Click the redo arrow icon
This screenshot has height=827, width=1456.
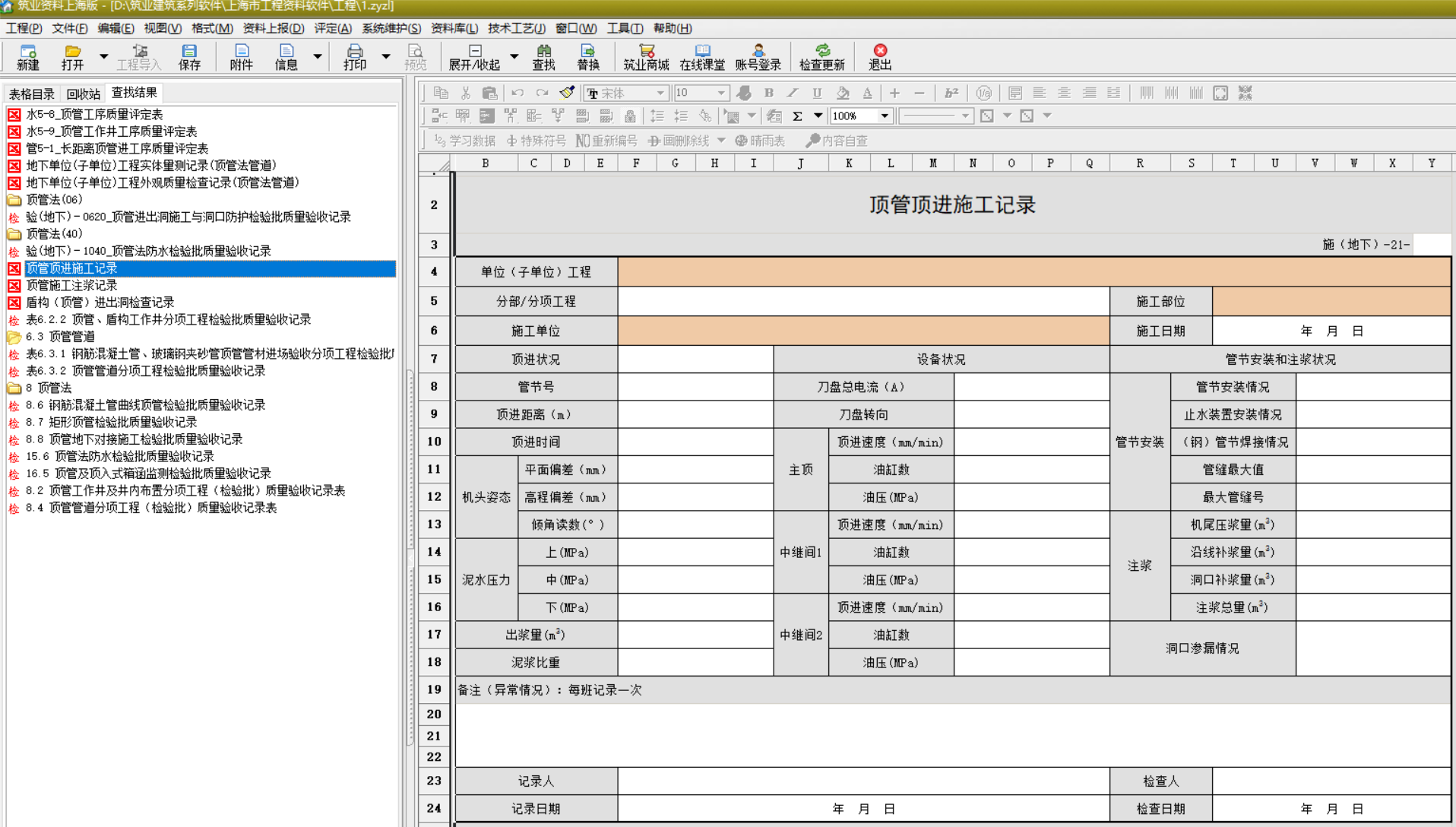click(542, 93)
